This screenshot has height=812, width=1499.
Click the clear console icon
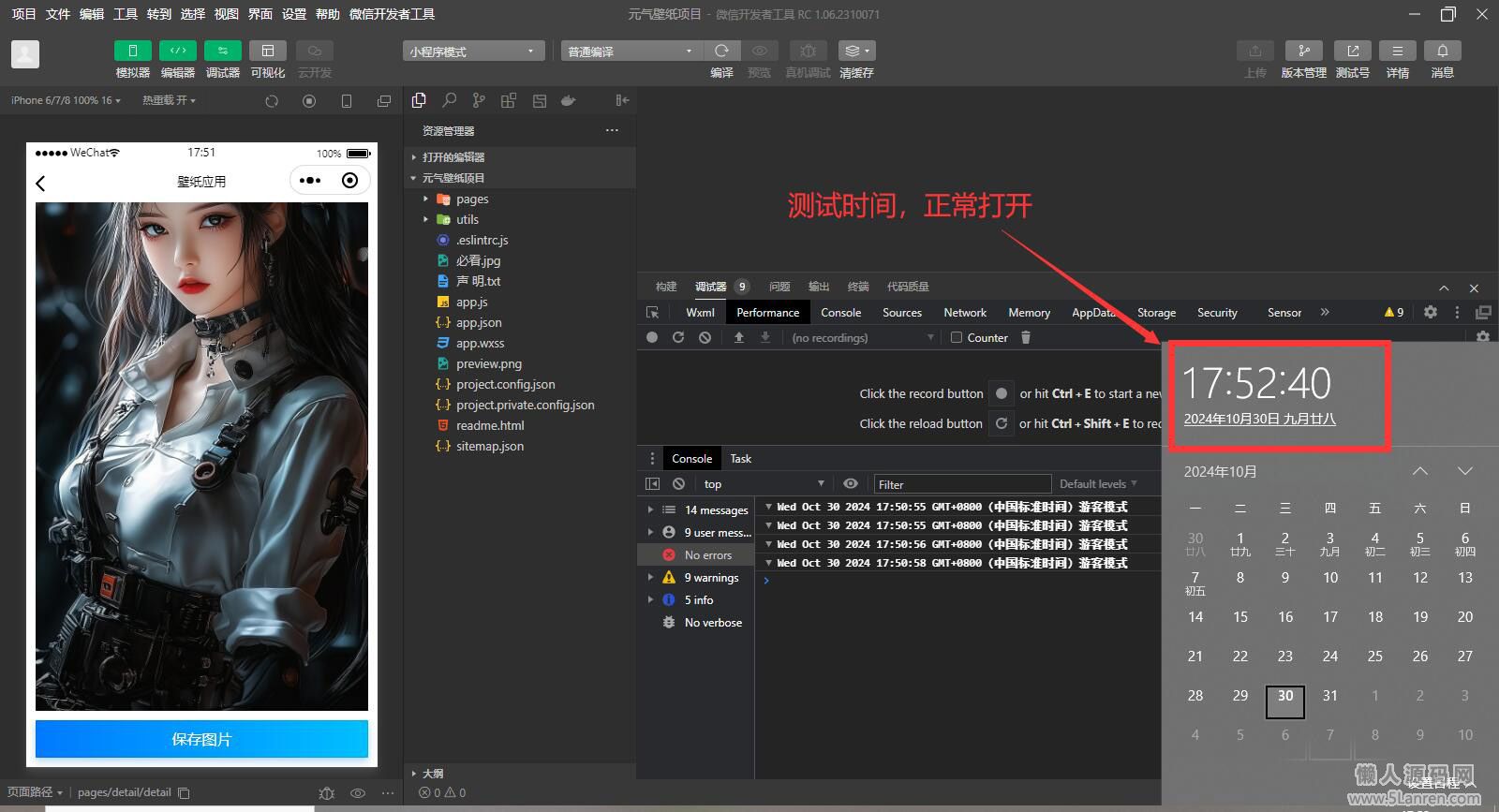[x=678, y=484]
